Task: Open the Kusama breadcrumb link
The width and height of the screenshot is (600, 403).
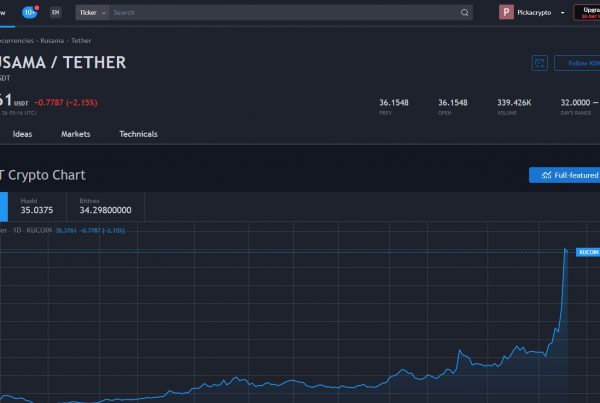Action: [52, 41]
